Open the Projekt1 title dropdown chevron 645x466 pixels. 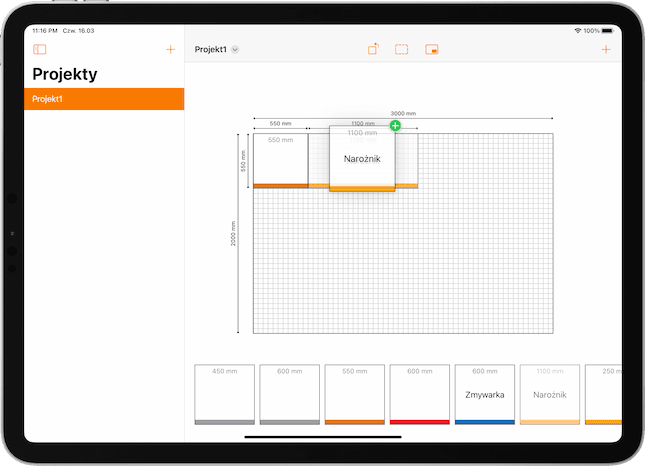point(235,50)
